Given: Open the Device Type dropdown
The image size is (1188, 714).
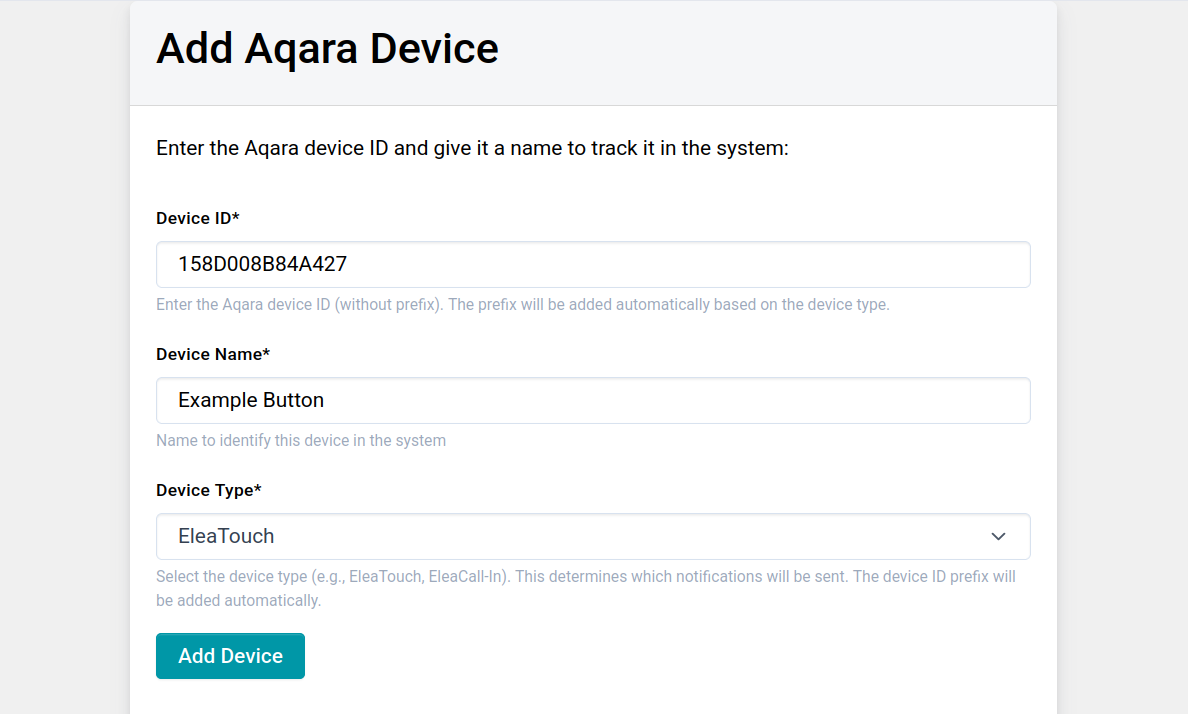Looking at the screenshot, I should 592,536.
